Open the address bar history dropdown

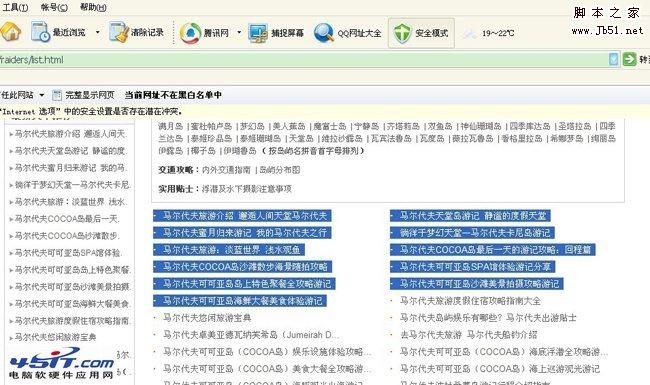tap(614, 59)
